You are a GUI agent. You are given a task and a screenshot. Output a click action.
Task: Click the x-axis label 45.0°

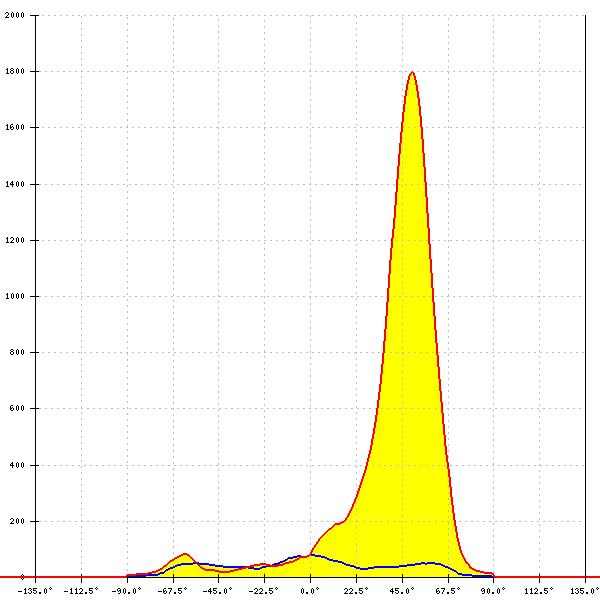(402, 591)
